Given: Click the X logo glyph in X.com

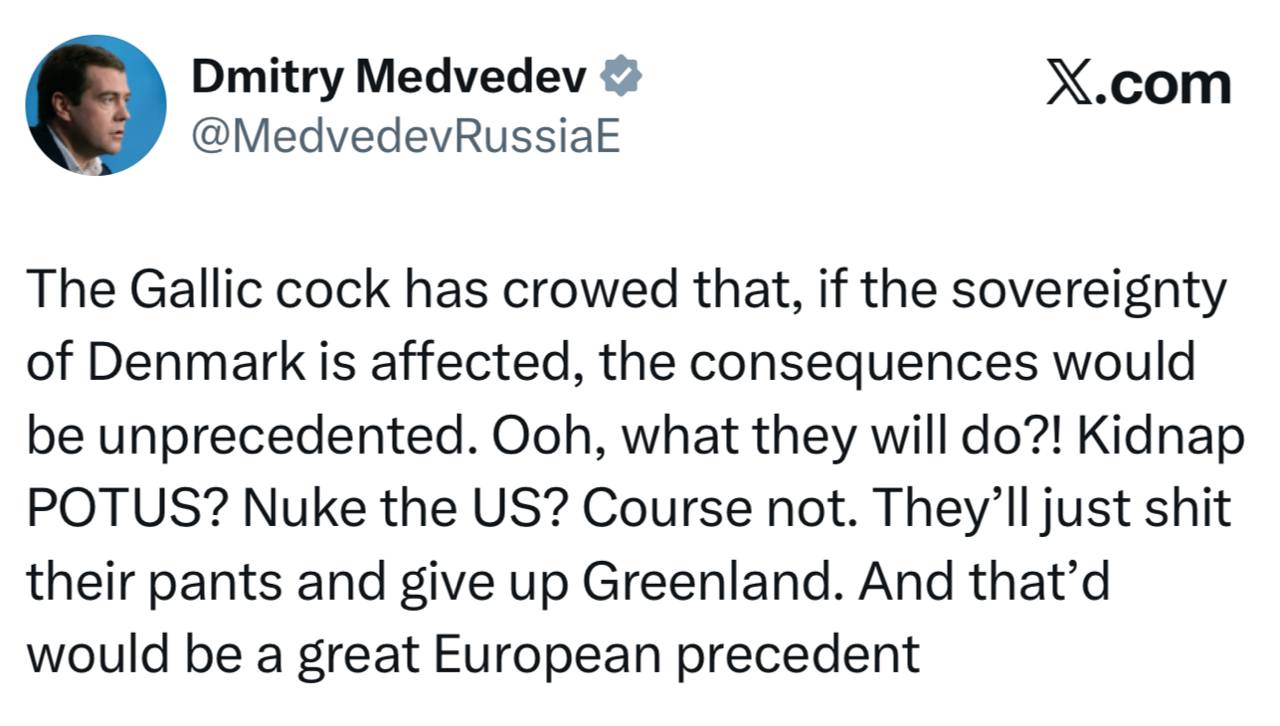Looking at the screenshot, I should pyautogui.click(x=1067, y=84).
